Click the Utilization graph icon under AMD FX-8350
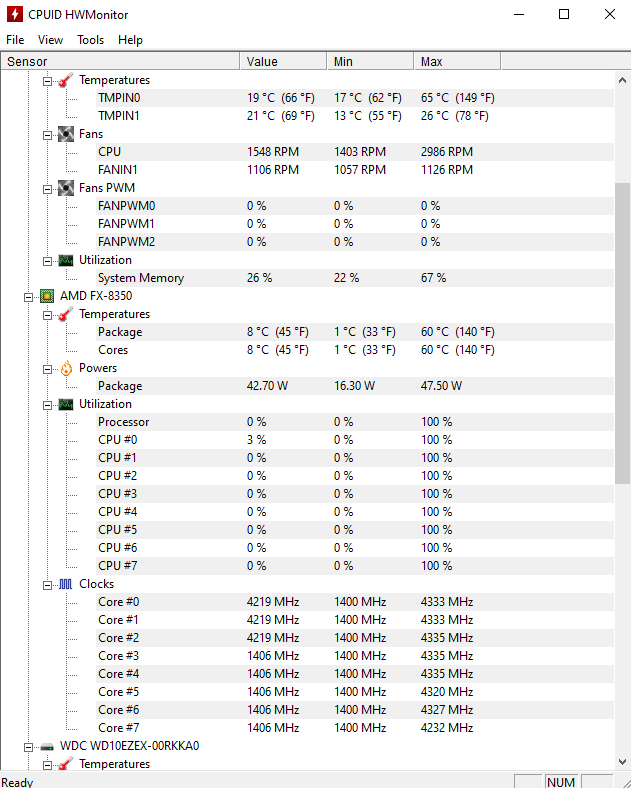This screenshot has width=631, height=788. 66,405
